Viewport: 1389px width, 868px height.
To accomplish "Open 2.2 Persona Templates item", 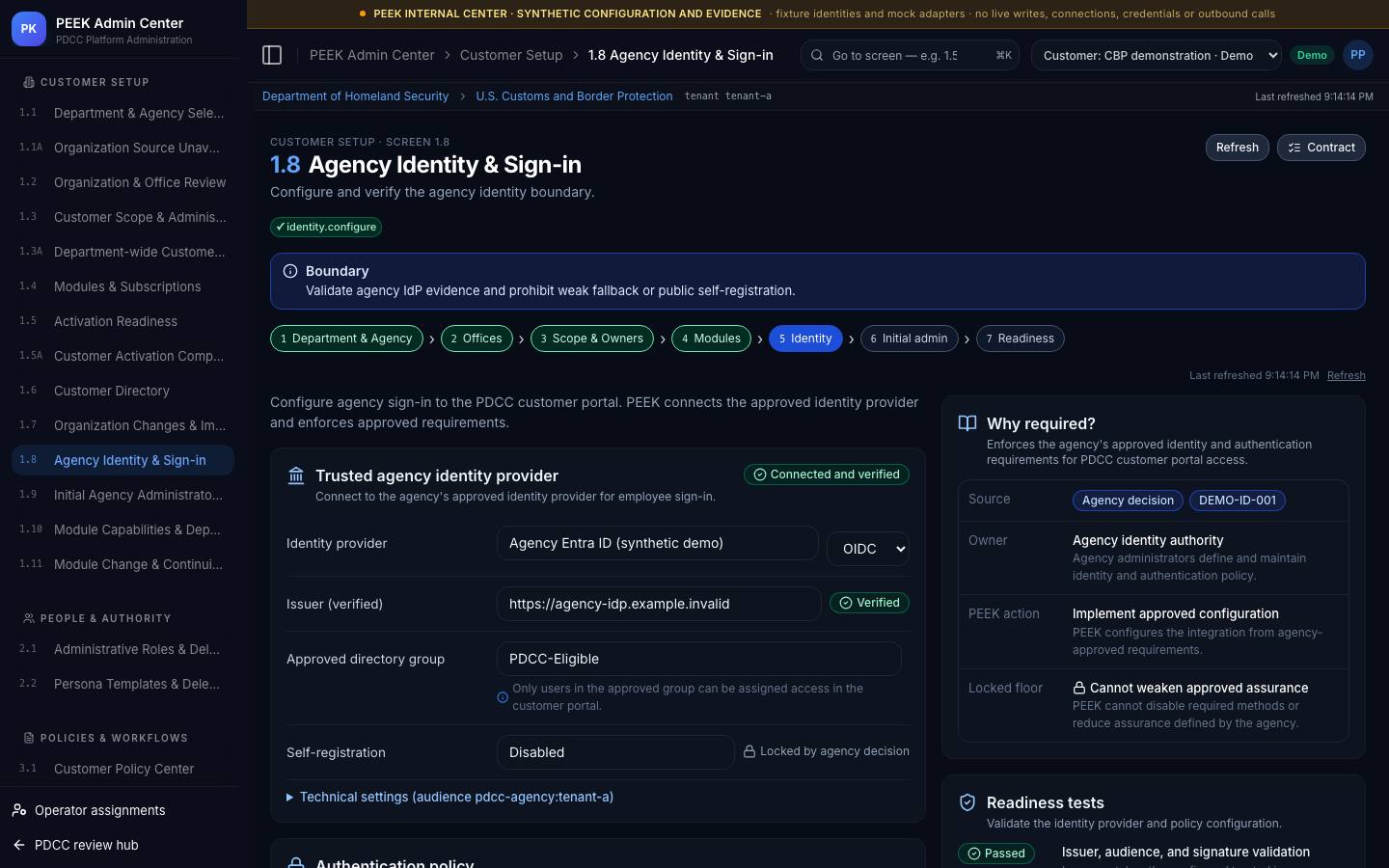I will pos(123,684).
